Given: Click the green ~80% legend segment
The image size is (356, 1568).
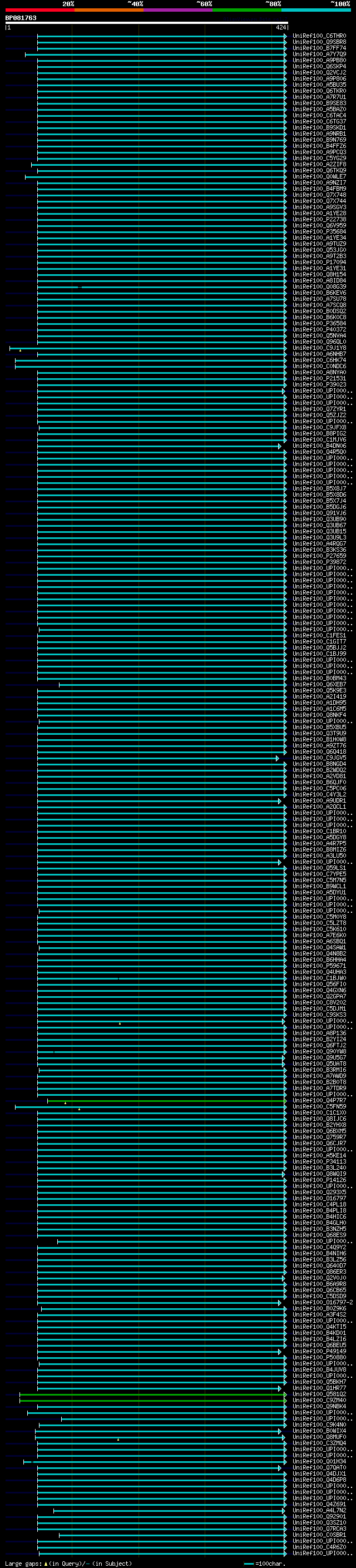Looking at the screenshot, I should pos(247,10).
